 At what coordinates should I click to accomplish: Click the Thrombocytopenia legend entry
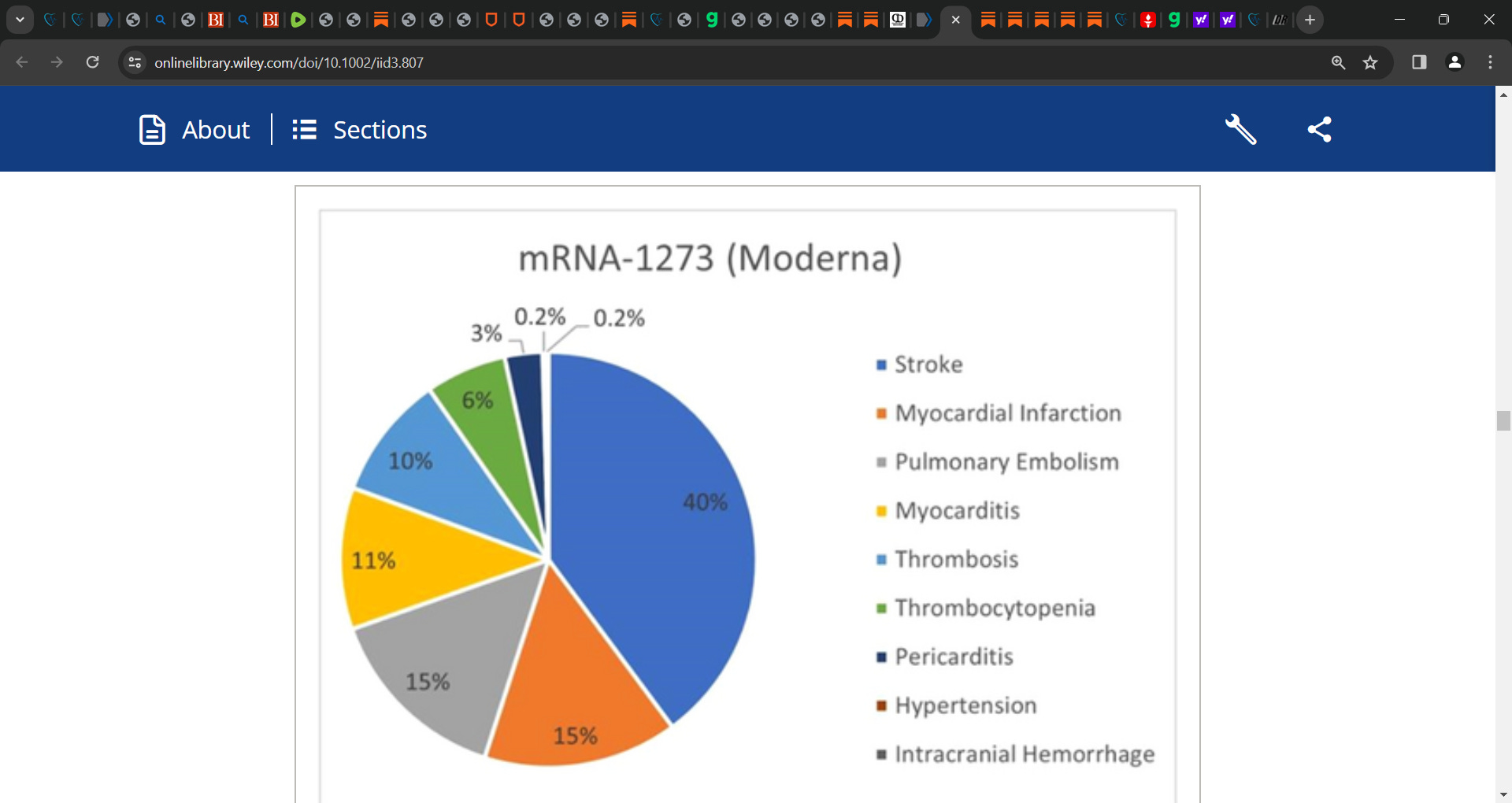(x=986, y=609)
